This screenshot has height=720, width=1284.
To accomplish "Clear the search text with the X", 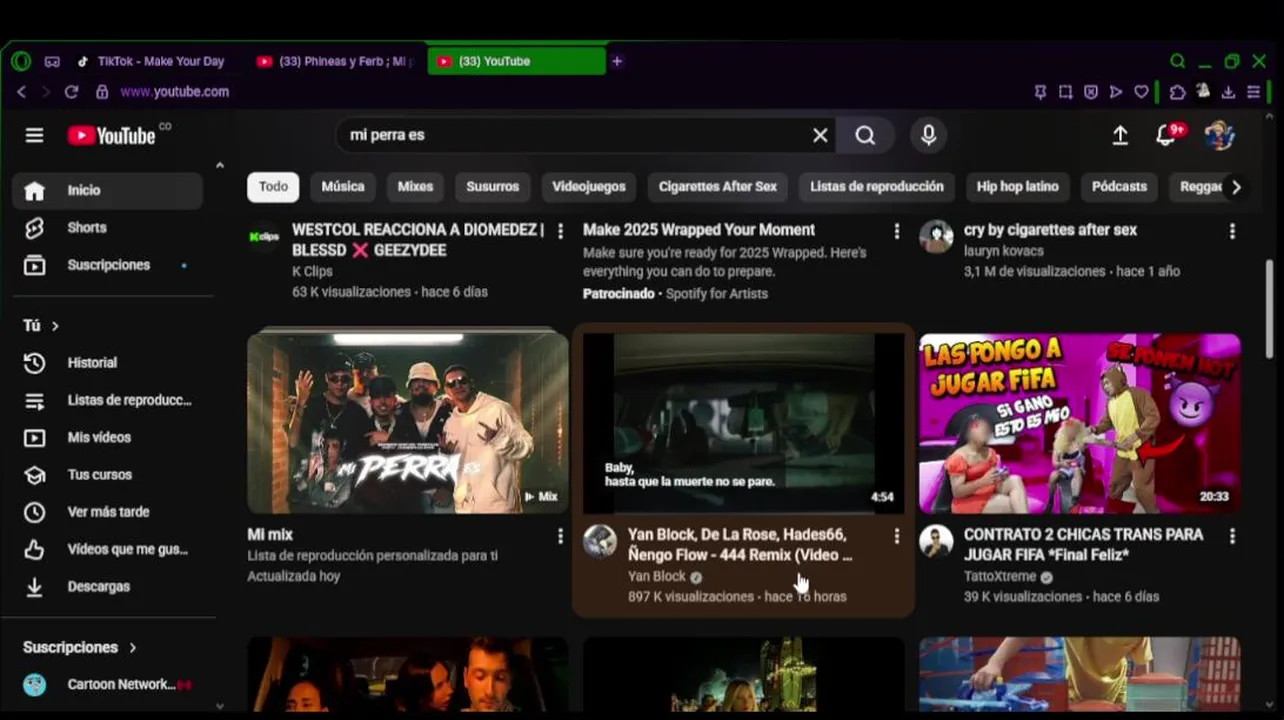I will pyautogui.click(x=820, y=135).
